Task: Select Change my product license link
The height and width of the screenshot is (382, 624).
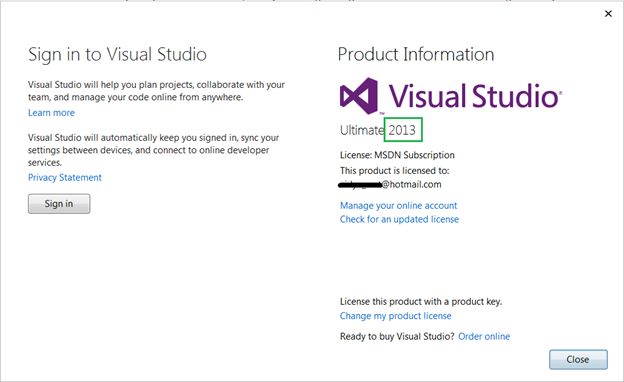Action: [396, 316]
